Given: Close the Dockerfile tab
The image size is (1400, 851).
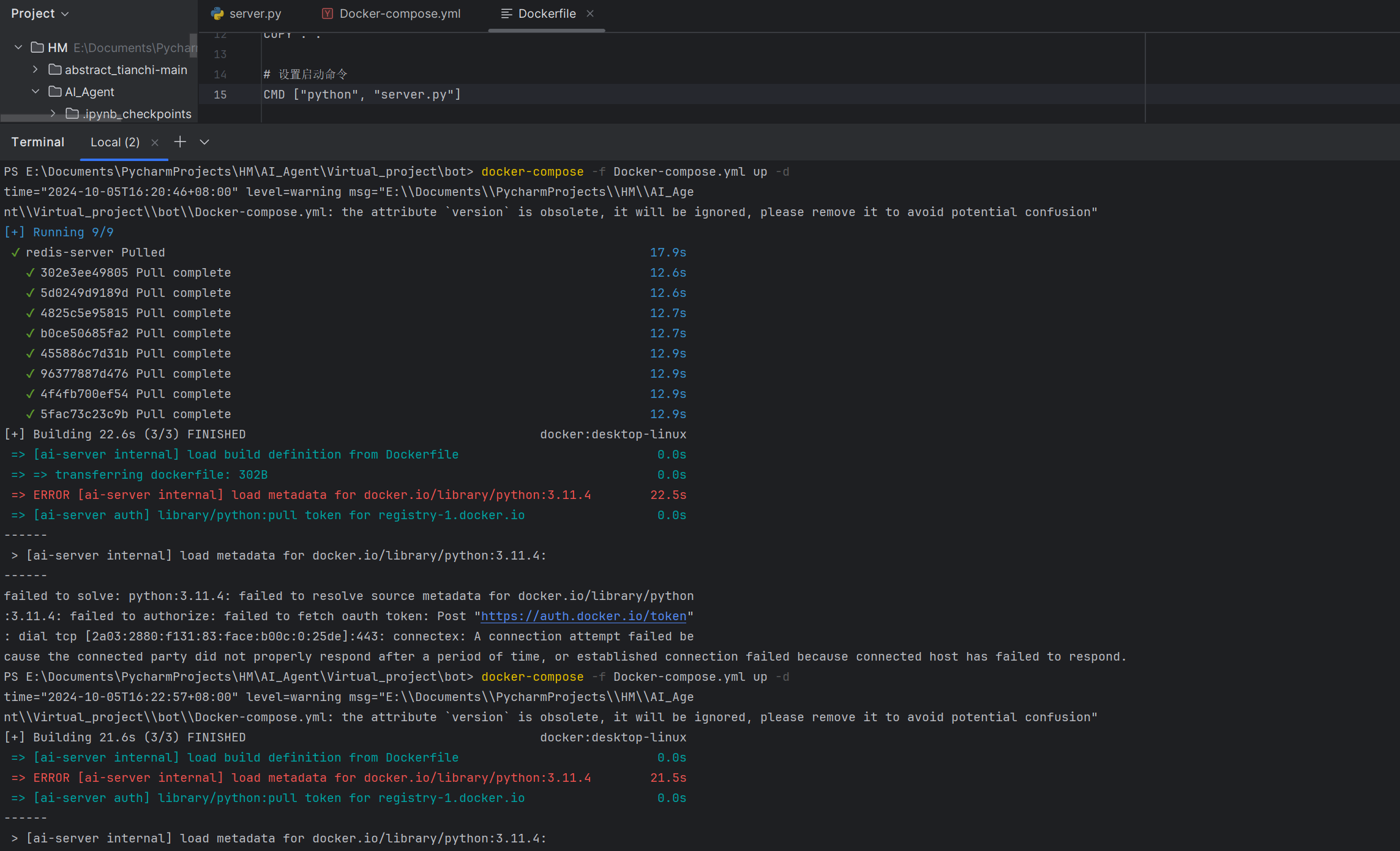Looking at the screenshot, I should [x=590, y=13].
